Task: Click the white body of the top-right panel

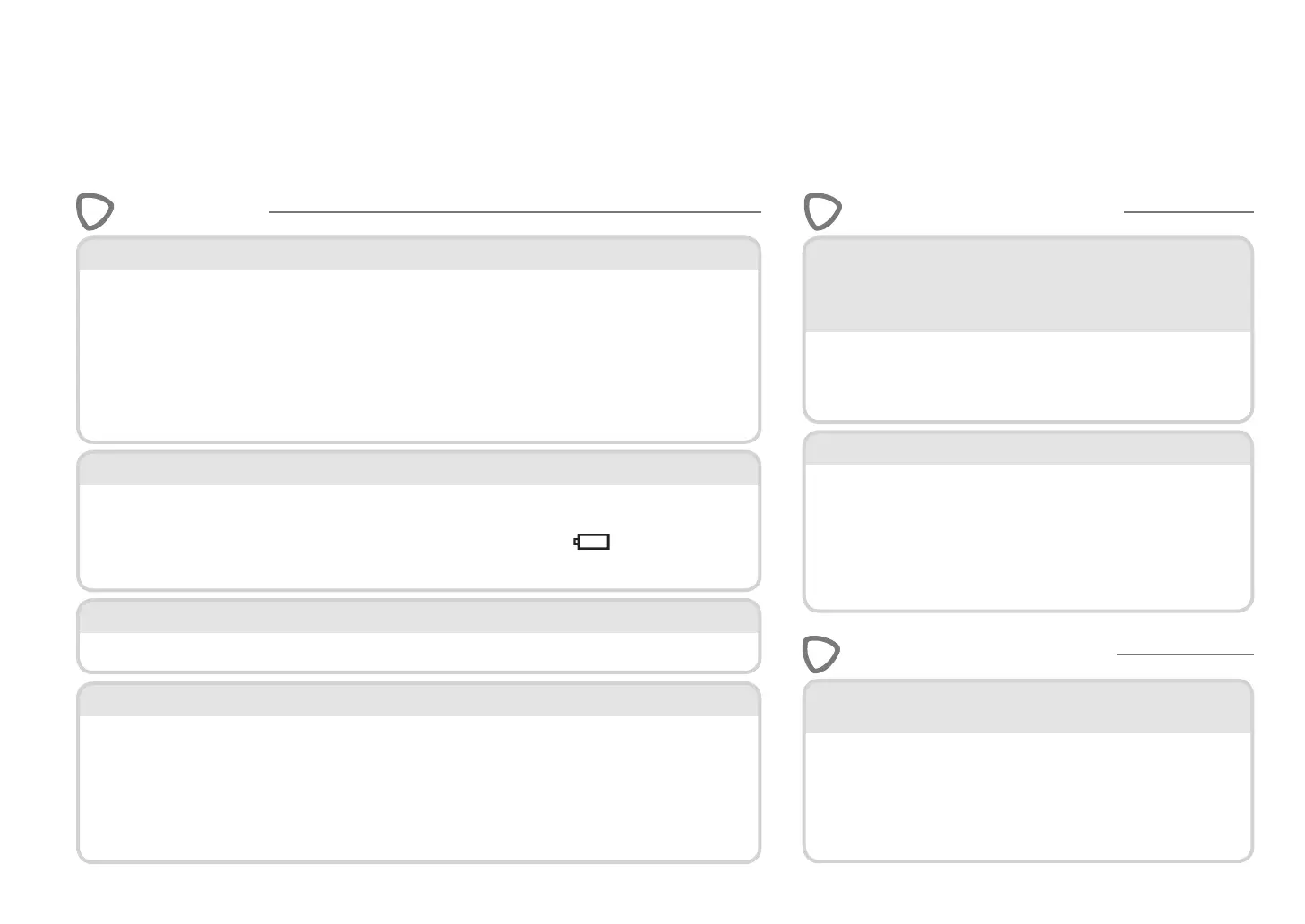Action: click(1027, 374)
